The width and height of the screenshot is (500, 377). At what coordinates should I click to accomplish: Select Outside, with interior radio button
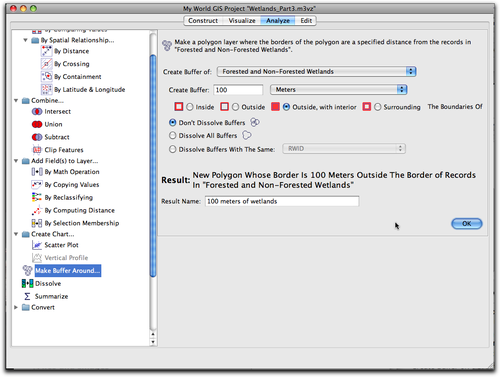(286, 107)
